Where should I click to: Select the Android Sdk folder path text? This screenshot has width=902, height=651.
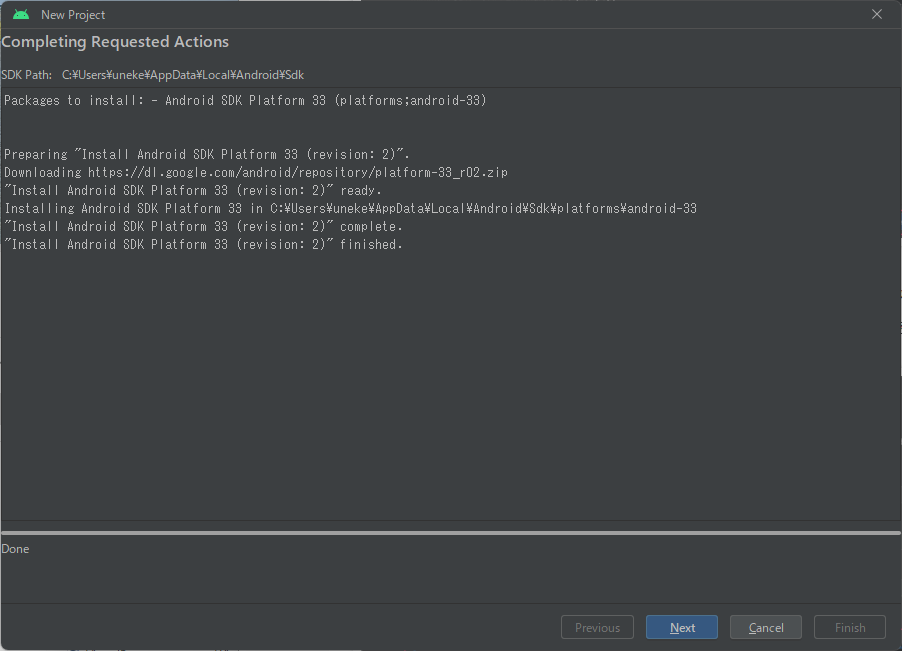183,75
